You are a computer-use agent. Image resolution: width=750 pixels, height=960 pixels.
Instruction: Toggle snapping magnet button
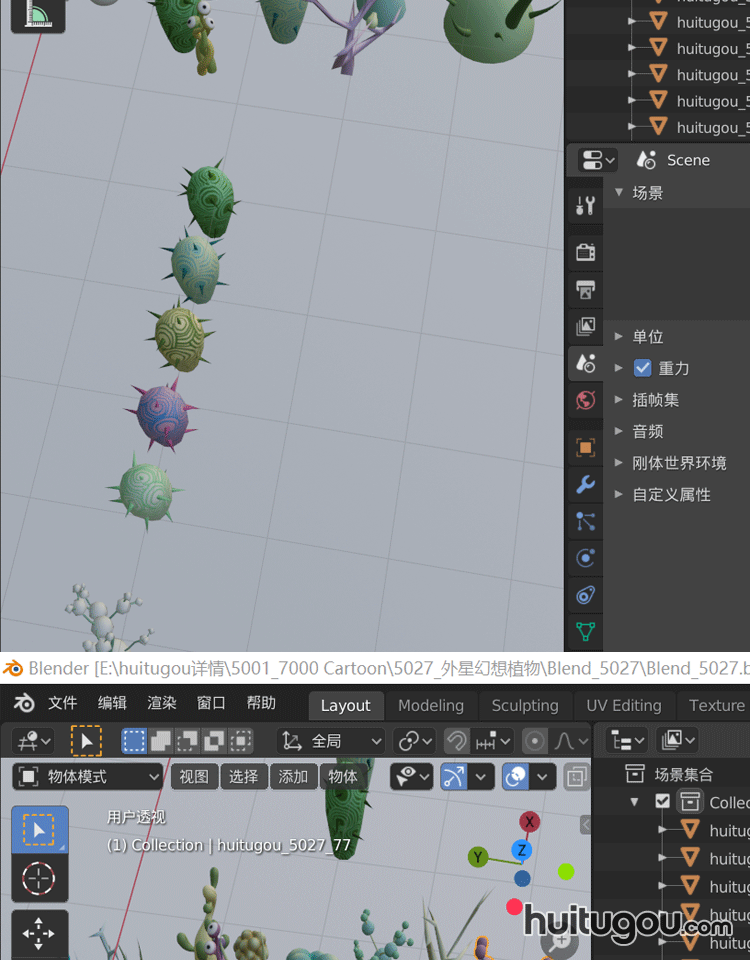pyautogui.click(x=457, y=741)
